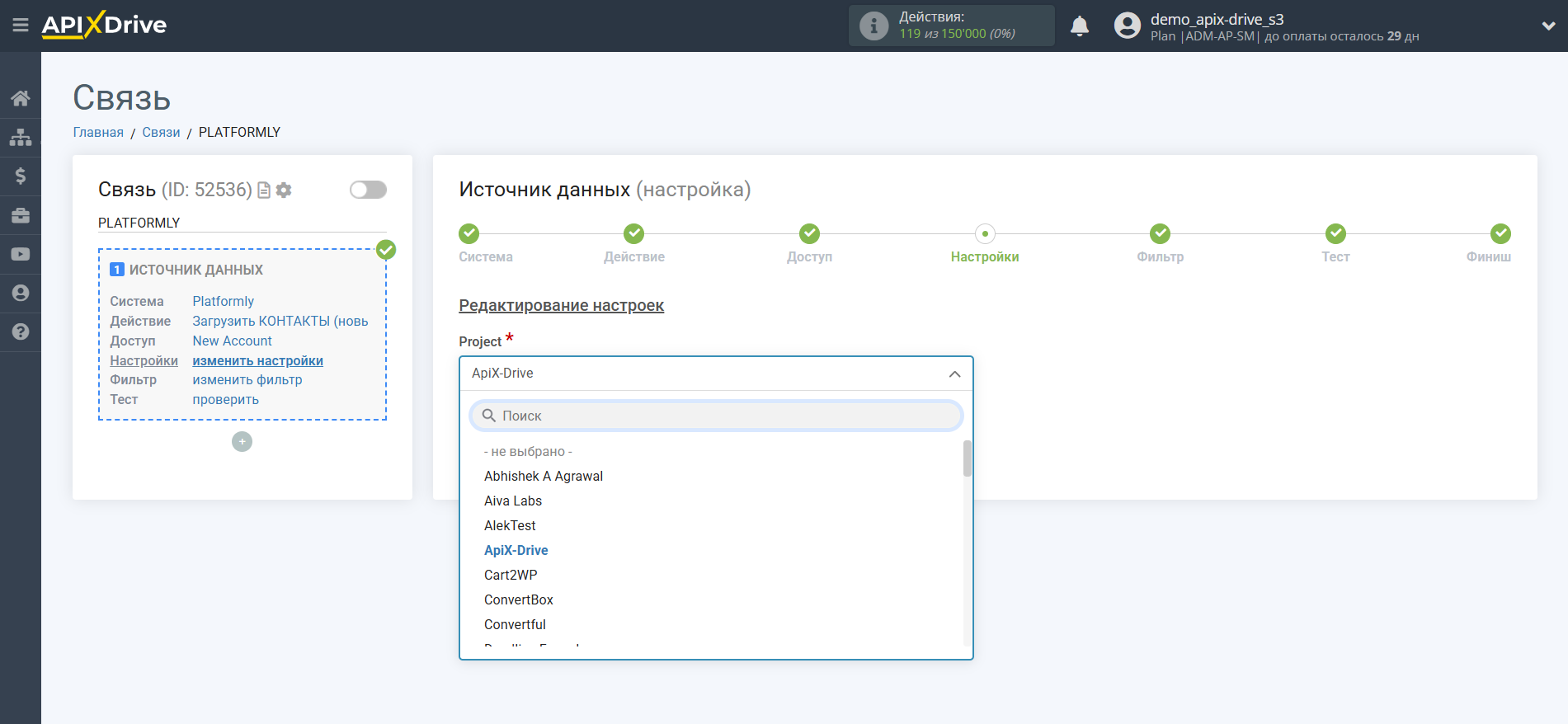The image size is (1568, 724).
Task: Click the plus button to add a block
Action: 242,442
